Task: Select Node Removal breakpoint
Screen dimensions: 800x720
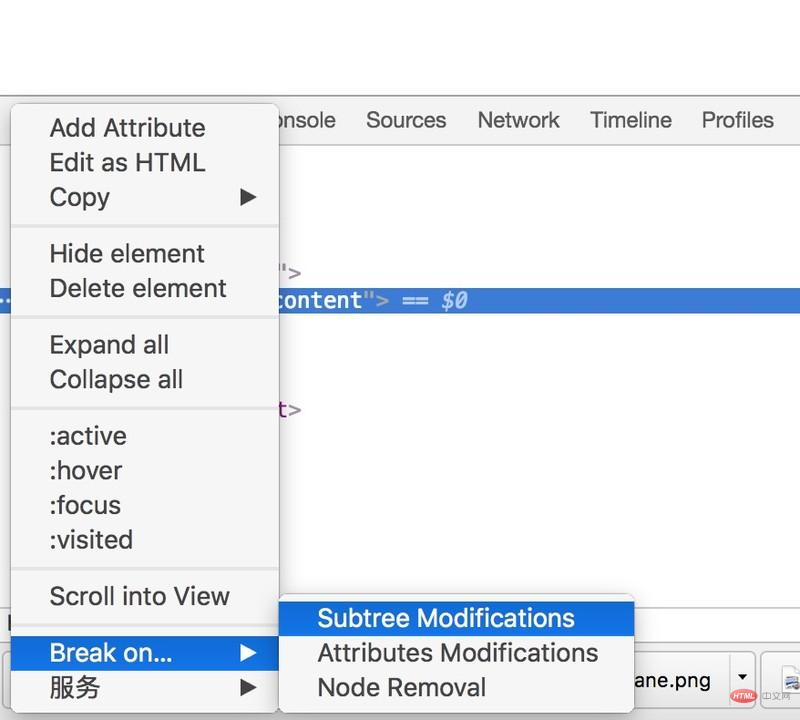Action: pos(456,688)
